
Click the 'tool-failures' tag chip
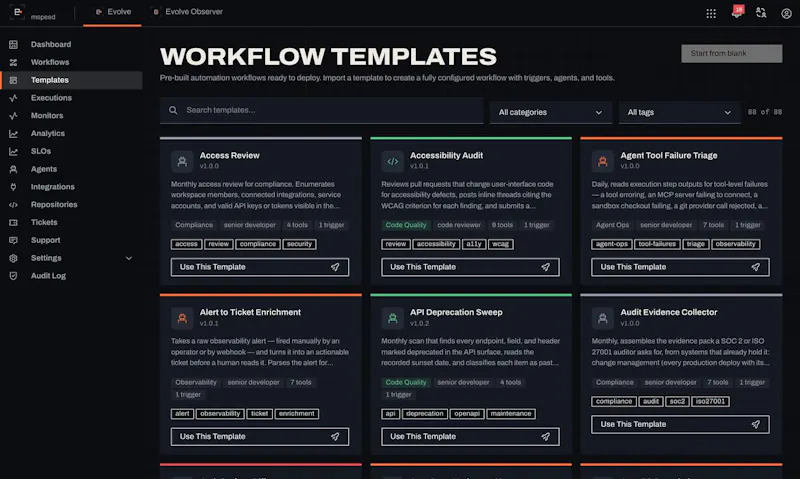click(x=657, y=244)
